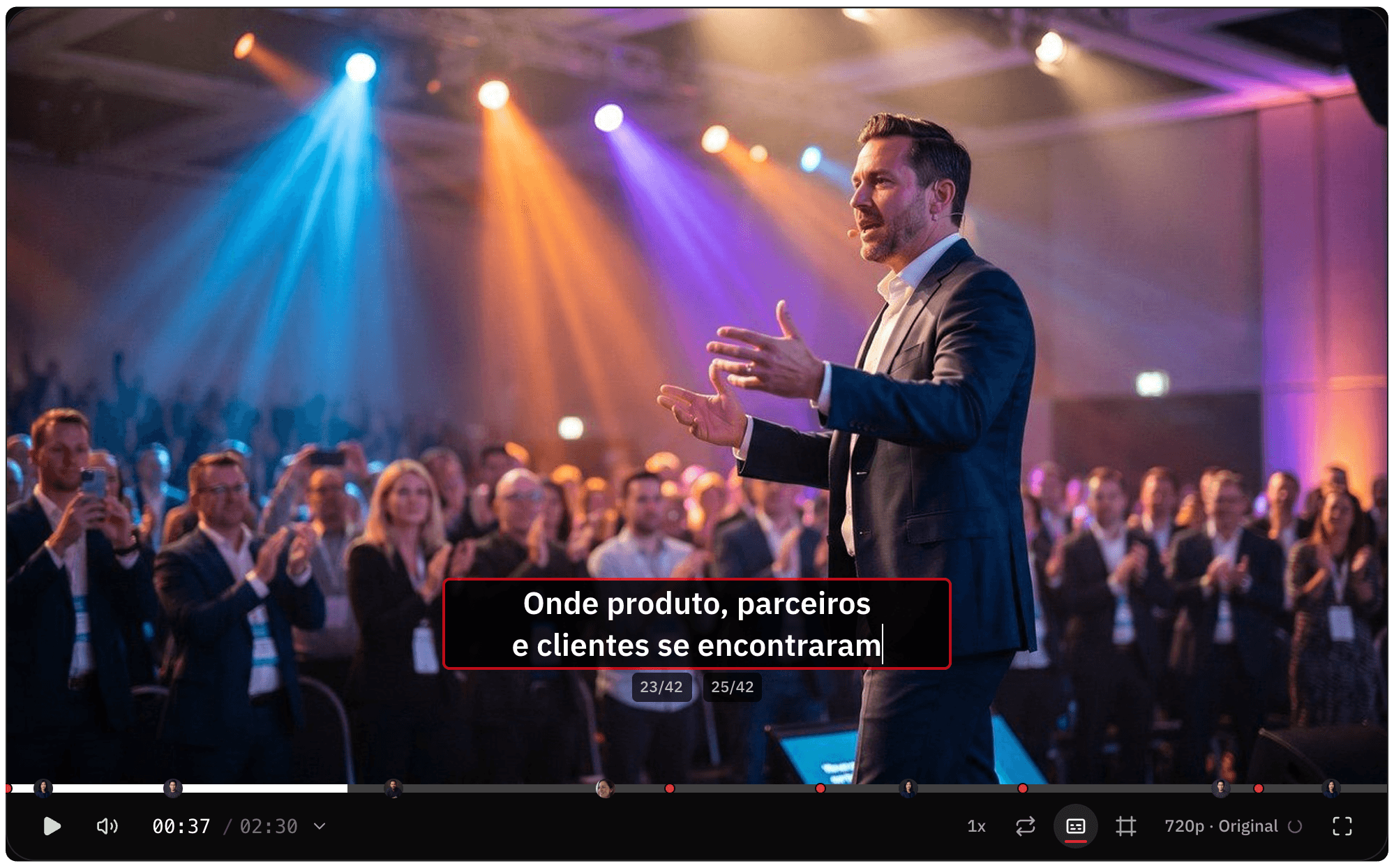Open the 720p · Original quality selector
The image size is (1394, 868).
[1232, 826]
